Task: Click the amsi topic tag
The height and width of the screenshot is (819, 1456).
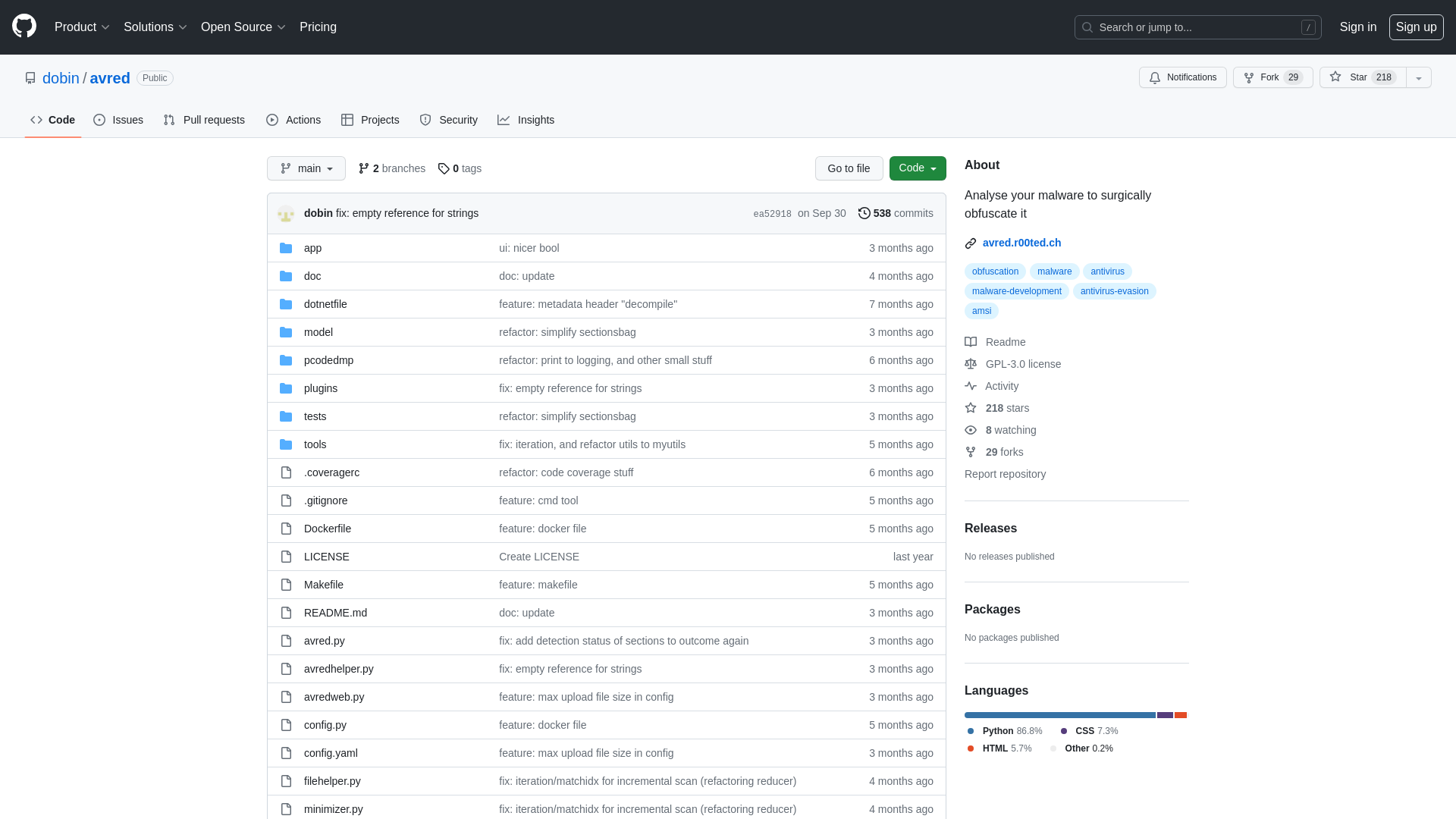Action: tap(981, 311)
